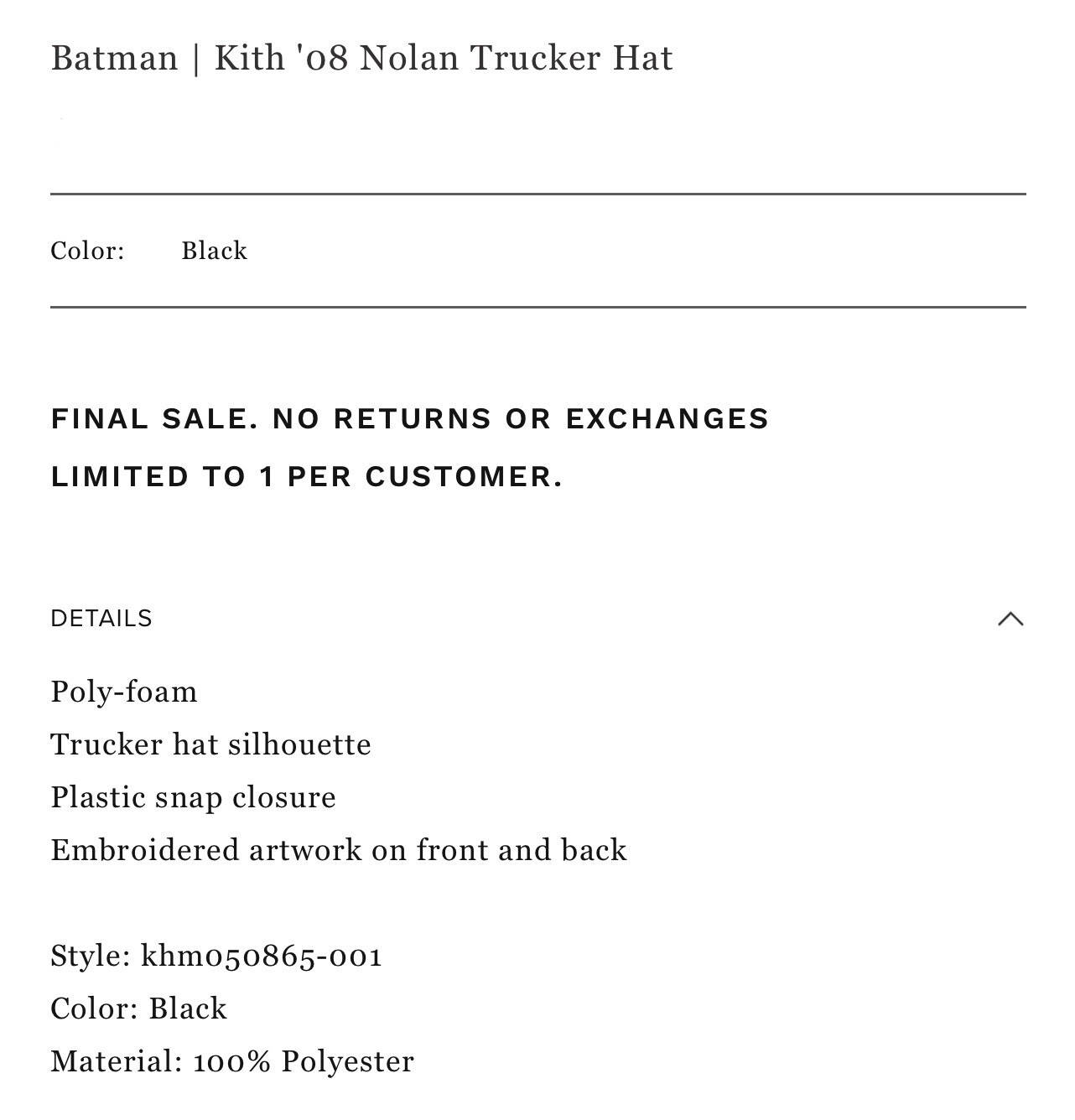Click the 100% Polyester material text

(304, 1062)
